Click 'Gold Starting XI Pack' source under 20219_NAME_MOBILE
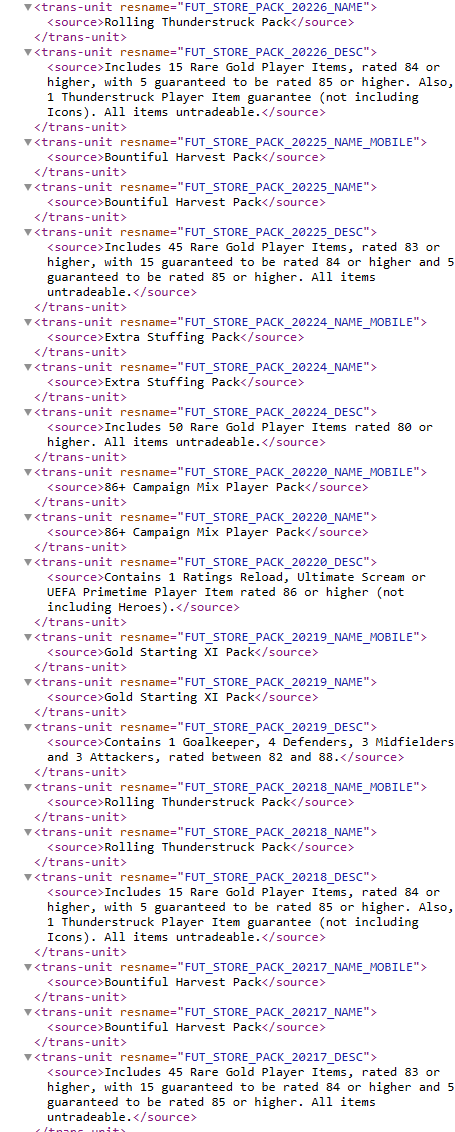Screen dimensions: 455x1132 179,652
